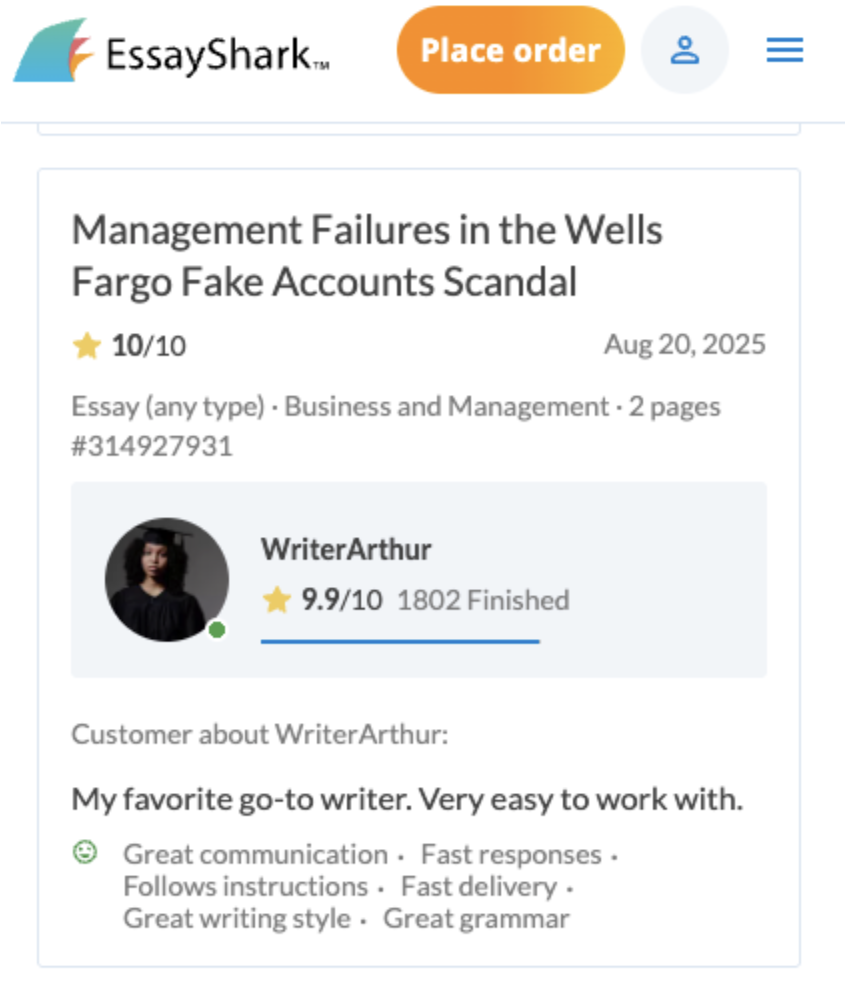This screenshot has width=848, height=994.
Task: Select the Follows instructions tag
Action: tap(245, 886)
